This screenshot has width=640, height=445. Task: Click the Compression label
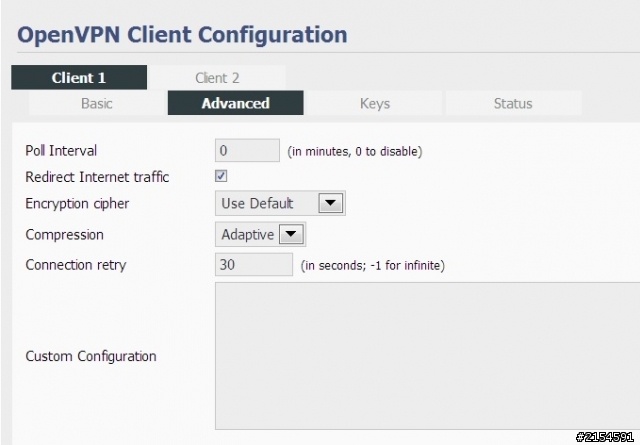click(64, 235)
